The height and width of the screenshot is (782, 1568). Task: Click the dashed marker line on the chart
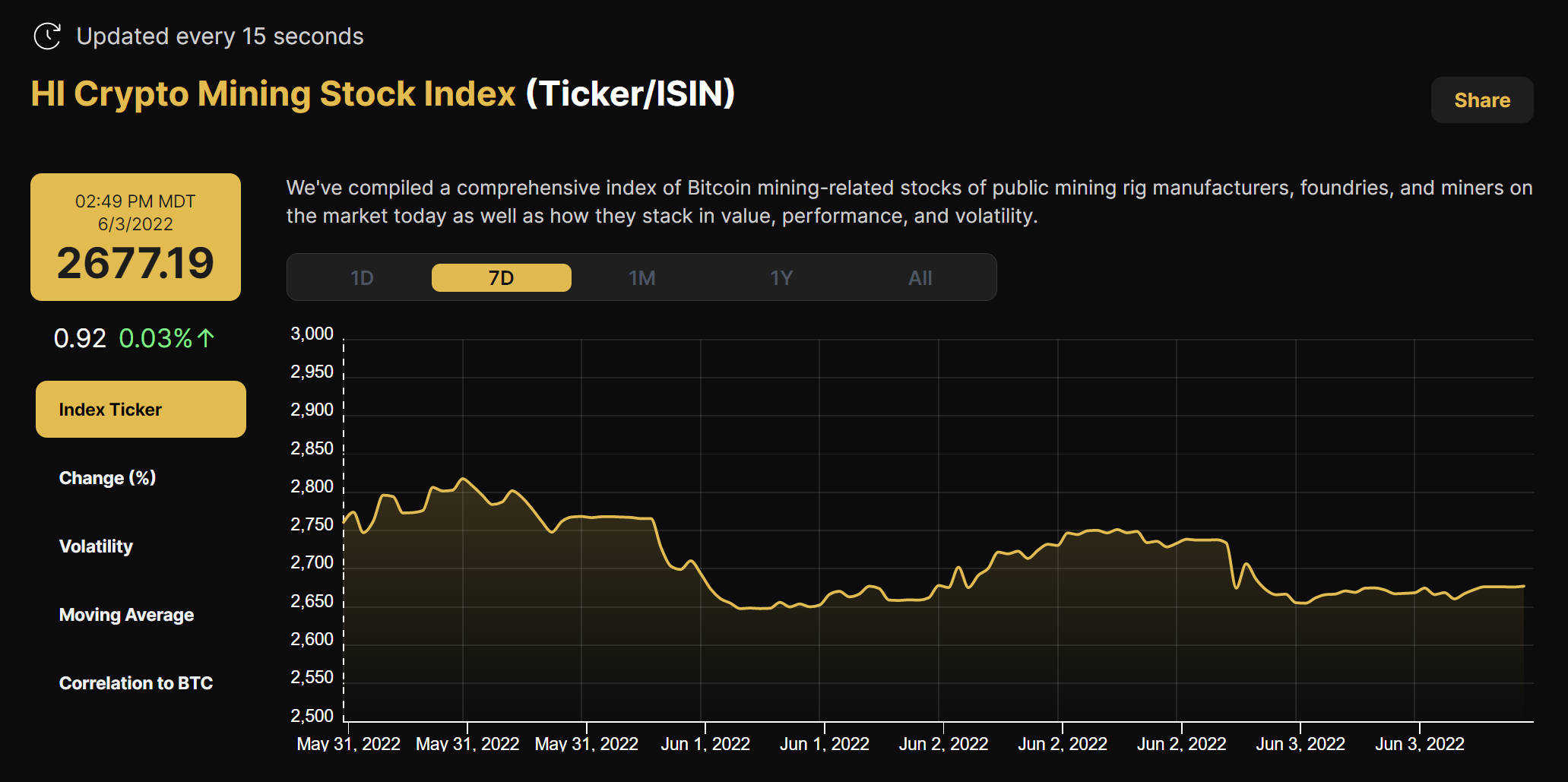[x=344, y=524]
